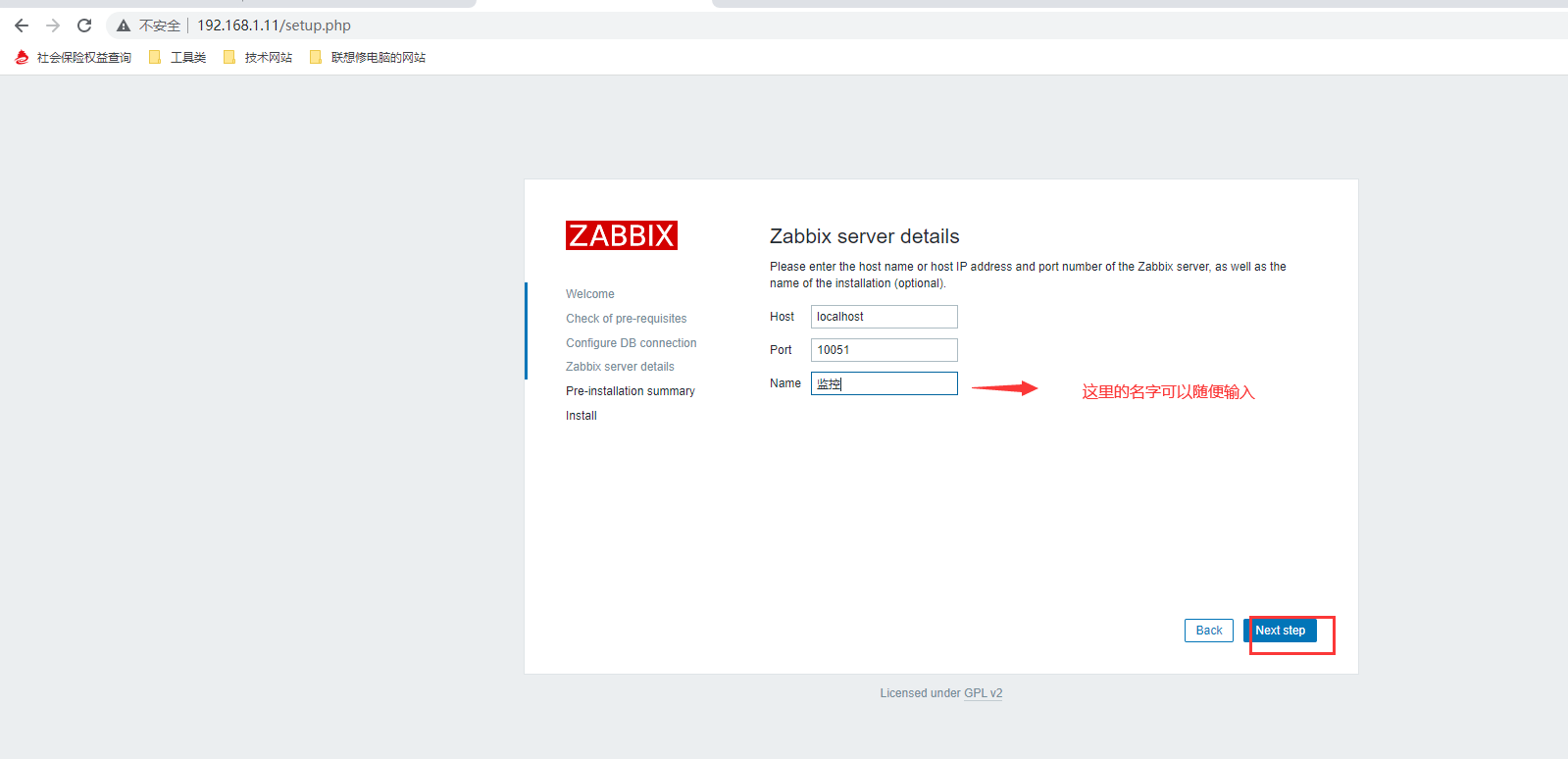
Task: Click the 不安全 security label
Action: point(160,25)
